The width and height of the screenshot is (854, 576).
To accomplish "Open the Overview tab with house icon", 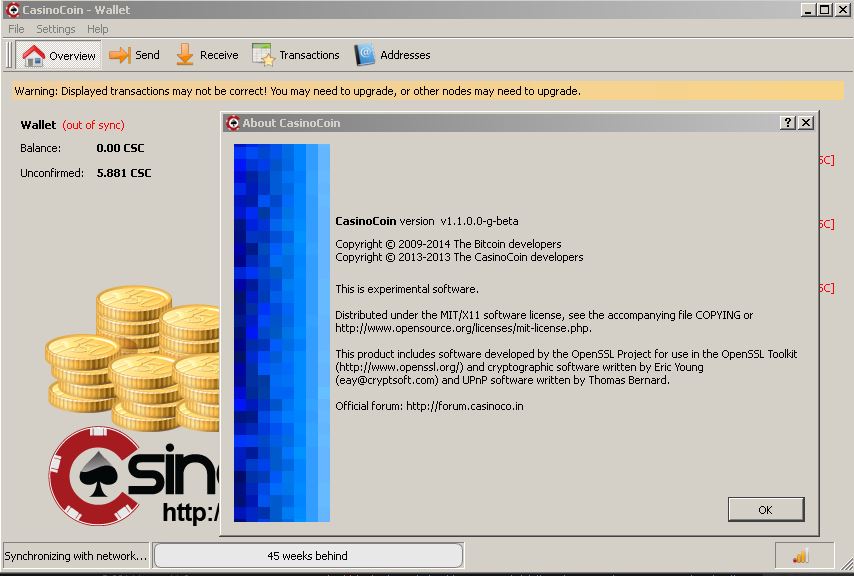I will (x=59, y=55).
